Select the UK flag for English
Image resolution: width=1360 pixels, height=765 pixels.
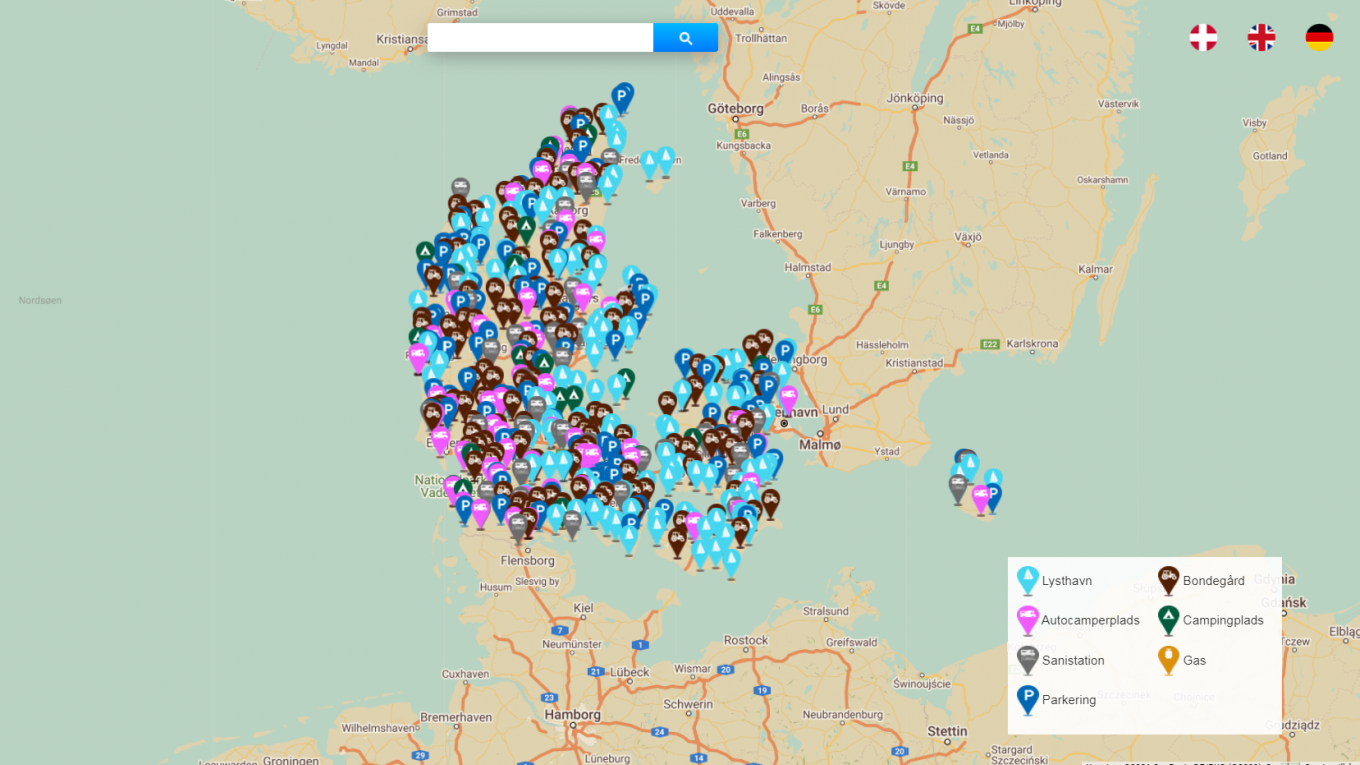coord(1261,38)
